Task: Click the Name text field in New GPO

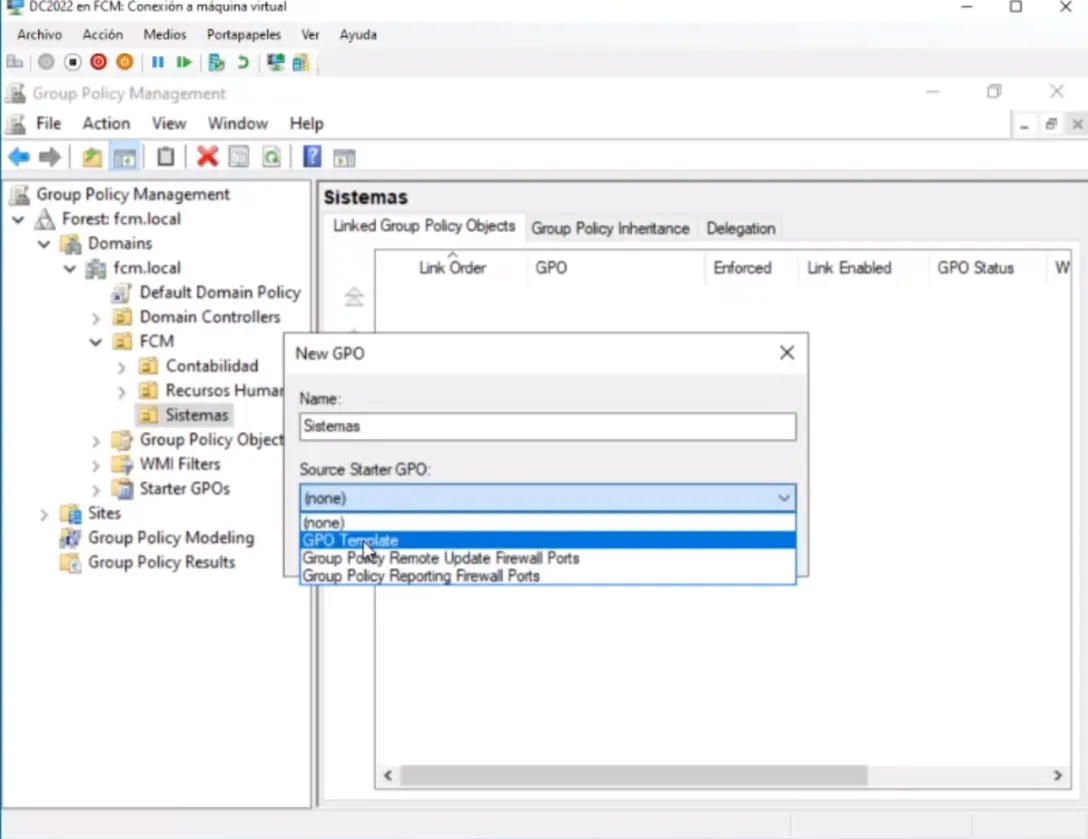Action: point(547,426)
